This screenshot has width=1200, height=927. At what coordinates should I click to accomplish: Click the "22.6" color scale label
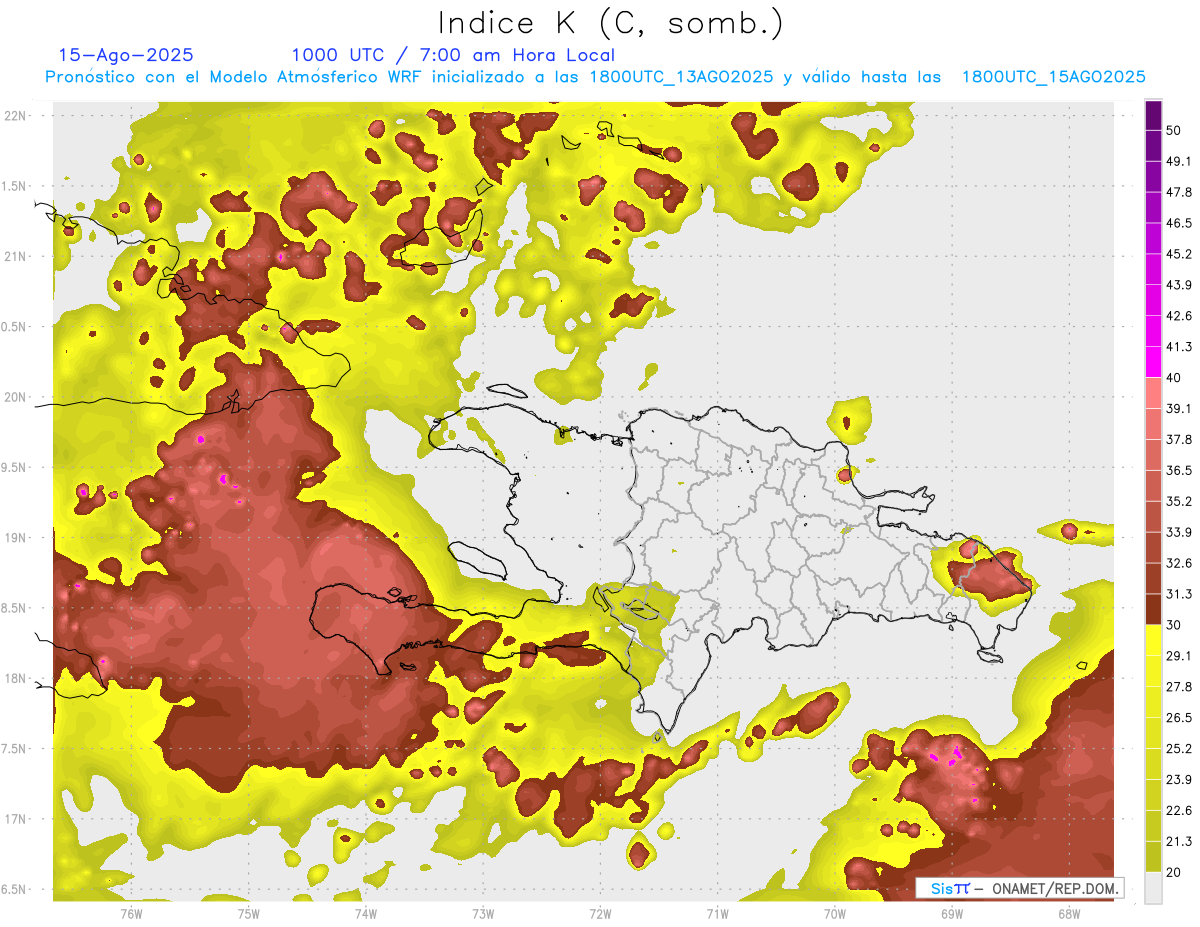coord(1179,810)
